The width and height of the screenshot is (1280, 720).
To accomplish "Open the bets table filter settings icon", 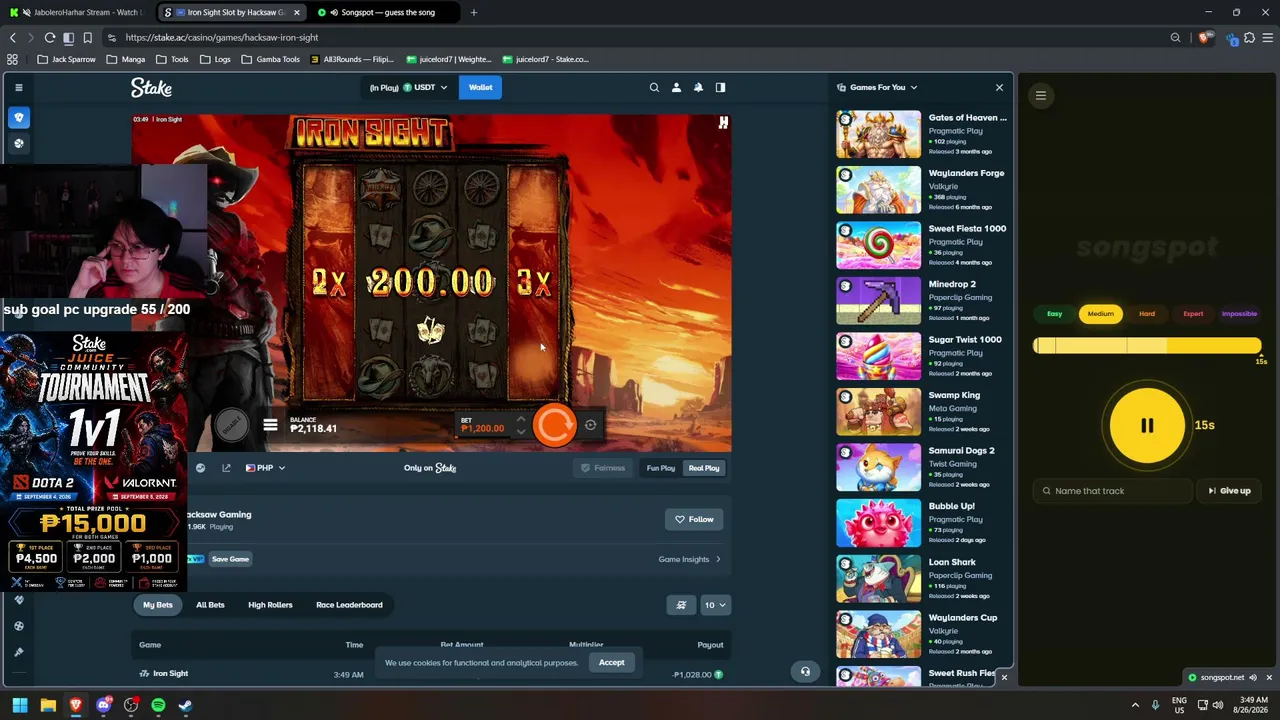I will coord(681,605).
